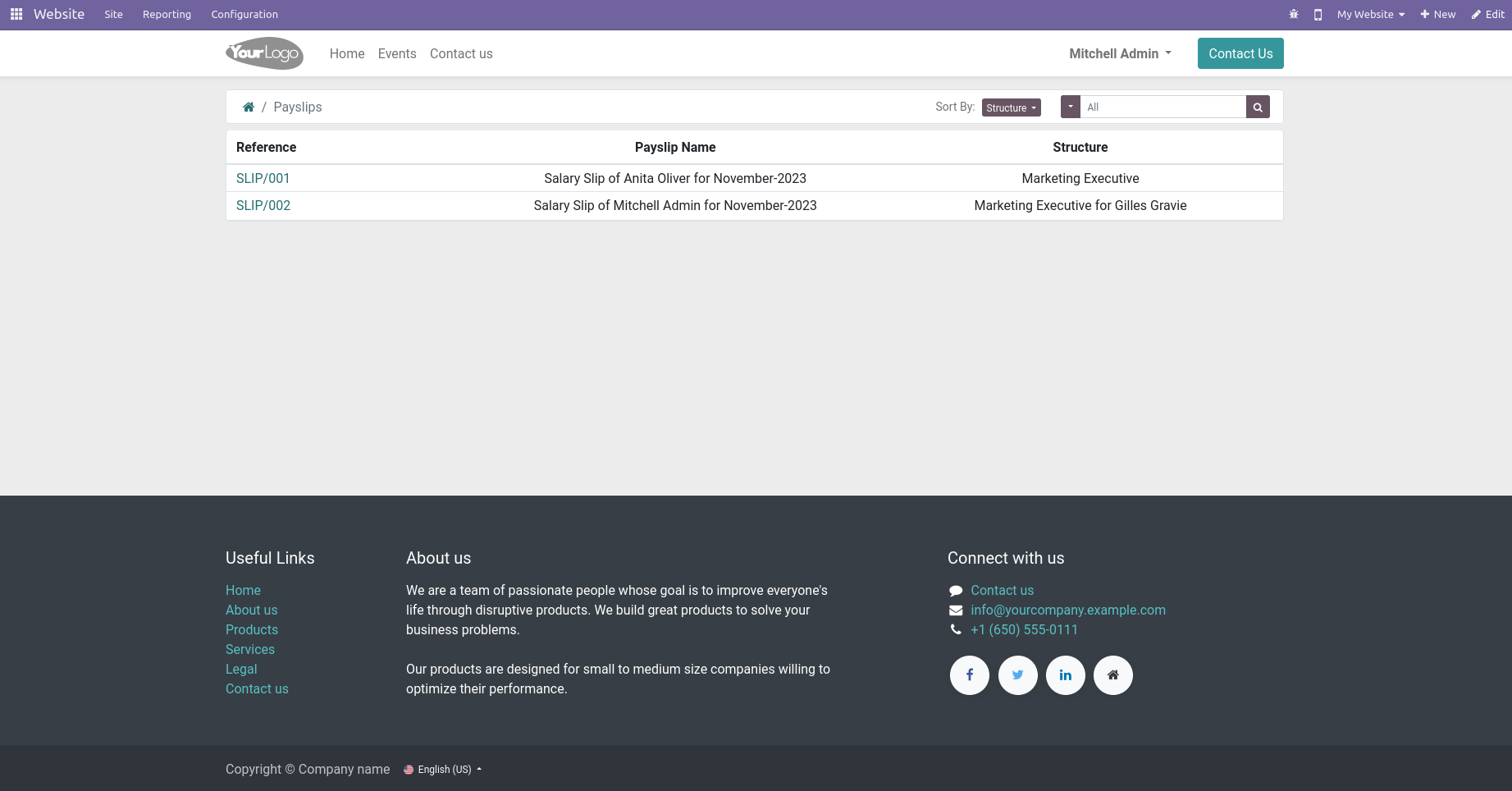The height and width of the screenshot is (791, 1512).
Task: Click the New button in top bar
Action: (x=1438, y=14)
